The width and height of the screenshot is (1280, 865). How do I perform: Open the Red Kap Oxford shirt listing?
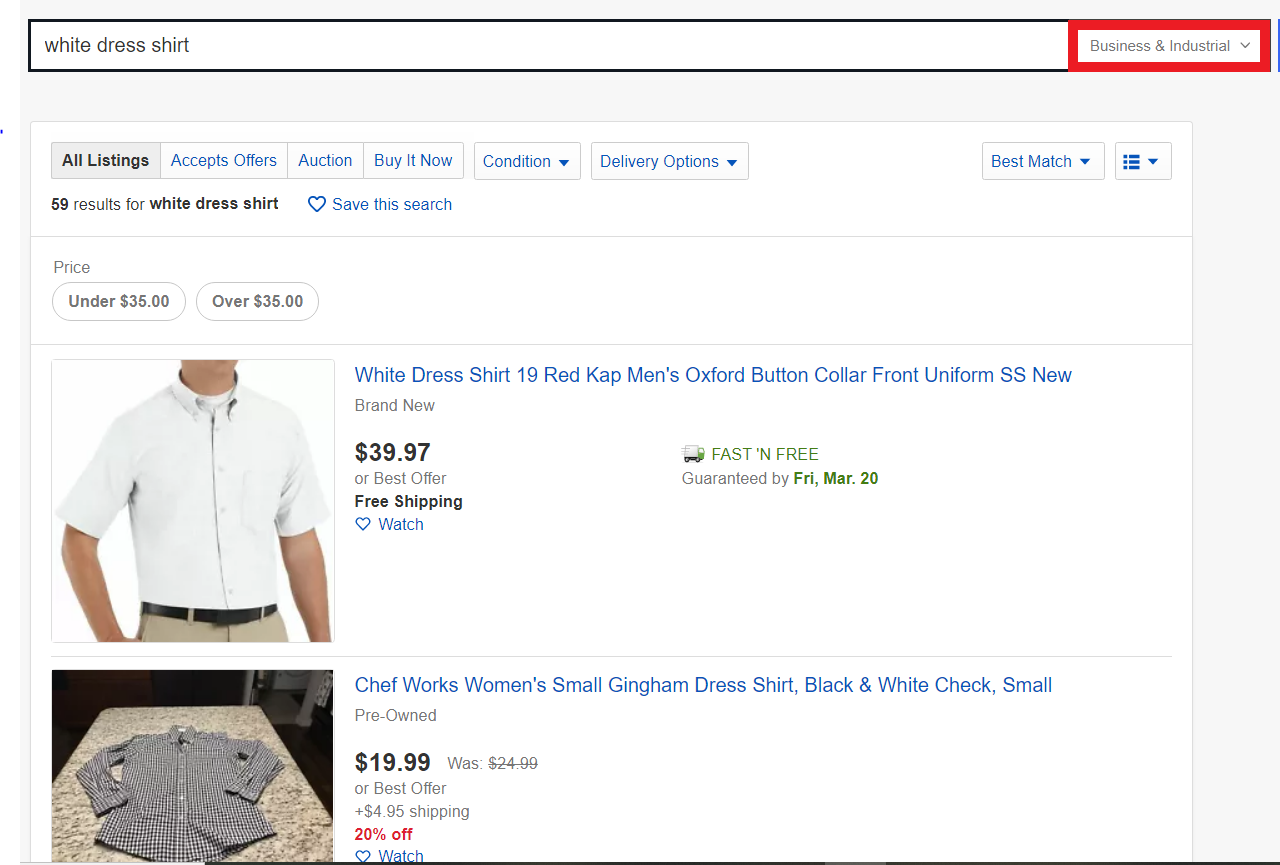[x=713, y=375]
